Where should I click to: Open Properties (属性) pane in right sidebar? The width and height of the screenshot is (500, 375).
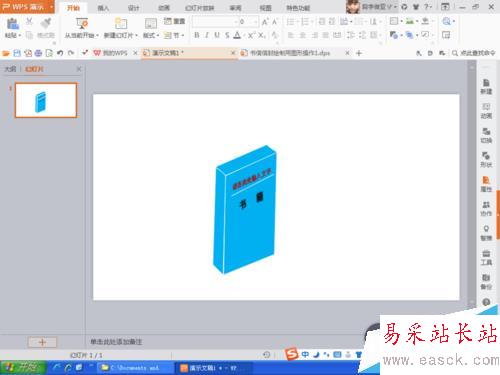(486, 184)
